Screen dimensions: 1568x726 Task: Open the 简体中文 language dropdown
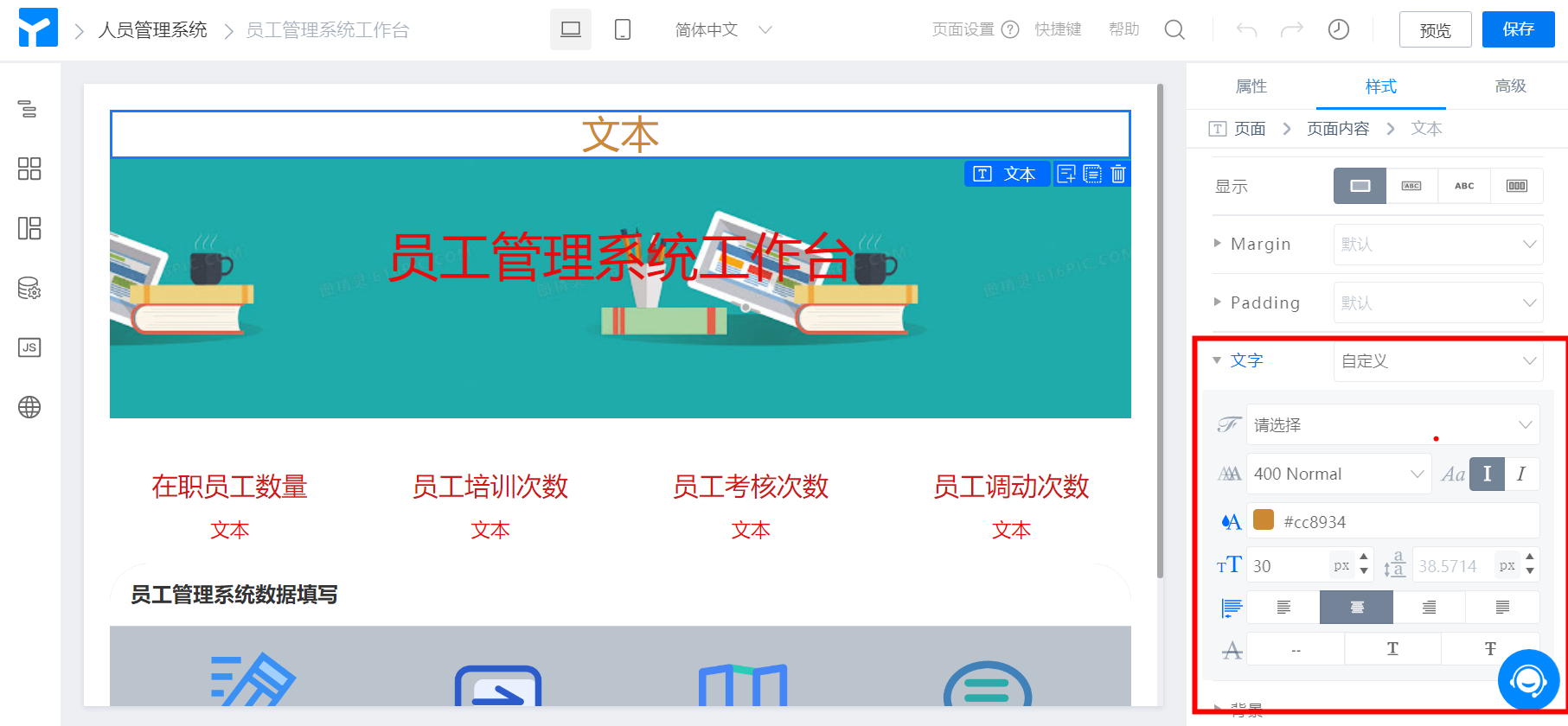click(722, 30)
